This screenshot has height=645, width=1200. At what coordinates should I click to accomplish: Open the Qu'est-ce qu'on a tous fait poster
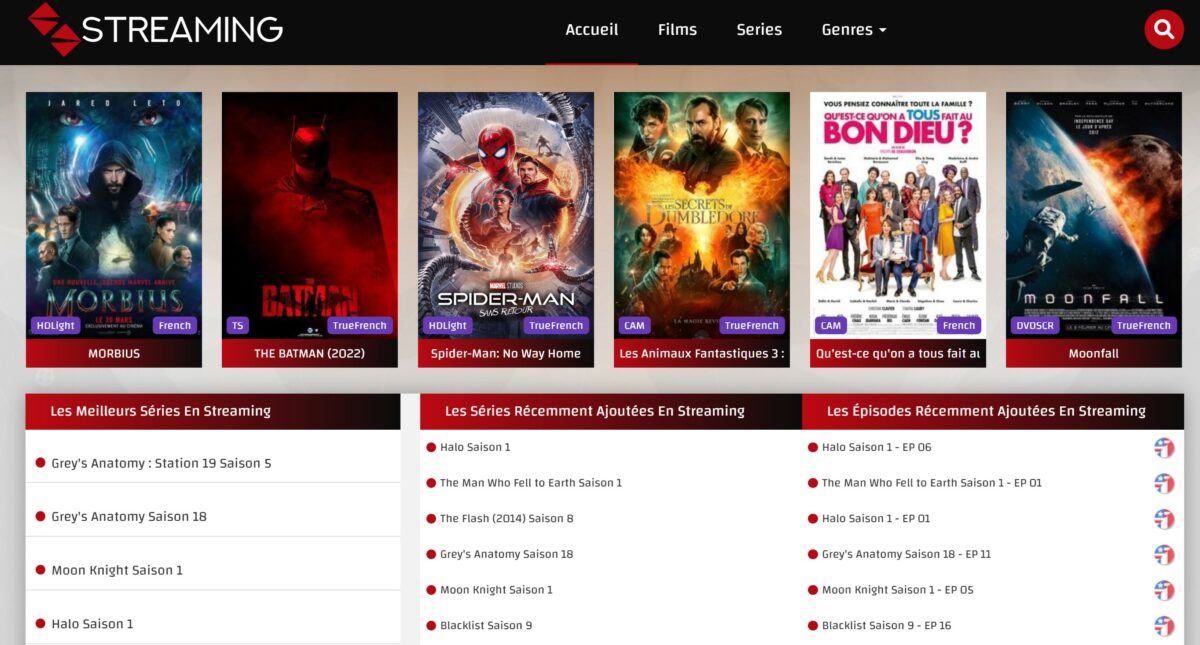tap(898, 215)
